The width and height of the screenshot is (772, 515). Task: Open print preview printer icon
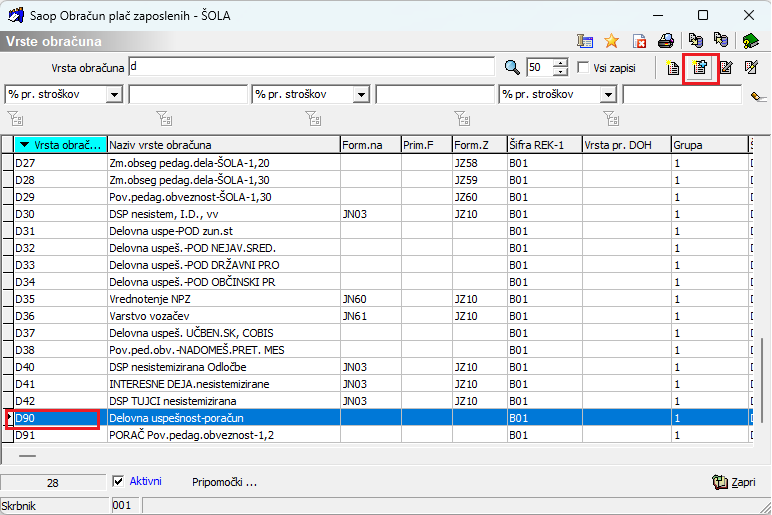click(666, 41)
